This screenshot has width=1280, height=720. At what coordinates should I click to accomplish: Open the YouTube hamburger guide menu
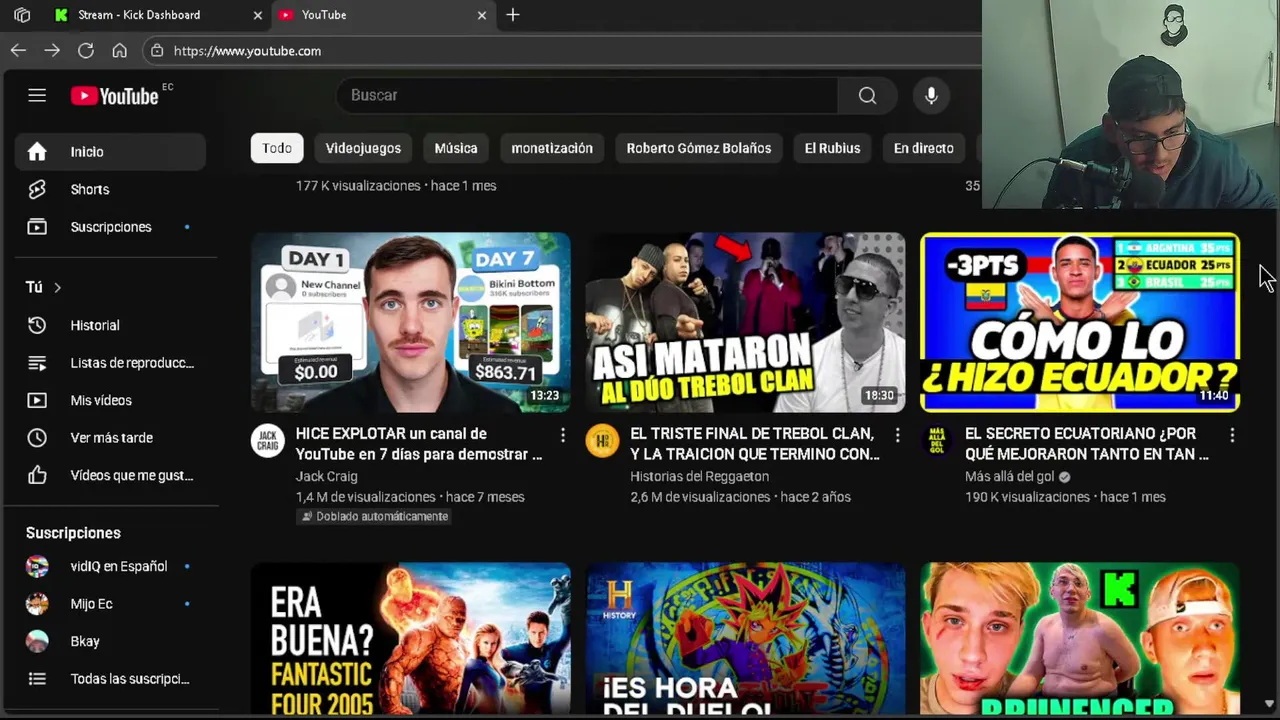coord(37,95)
